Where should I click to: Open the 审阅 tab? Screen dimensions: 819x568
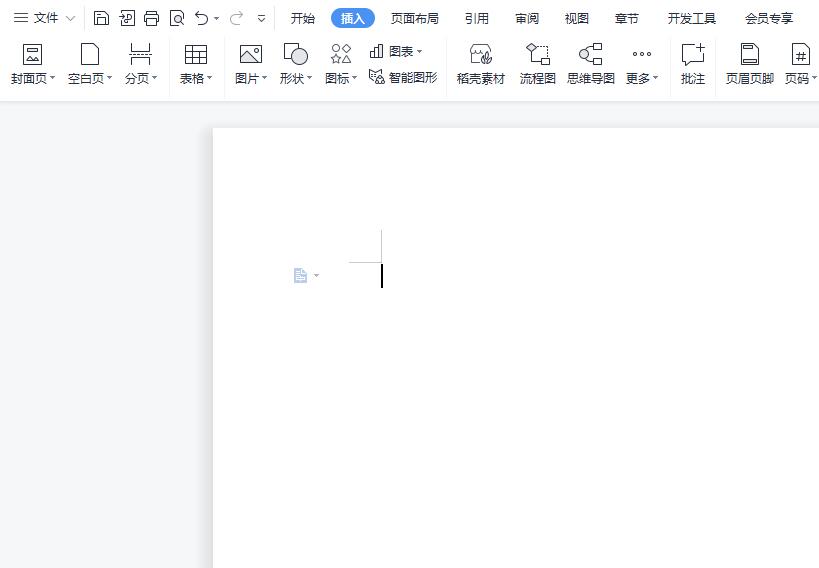(x=526, y=18)
